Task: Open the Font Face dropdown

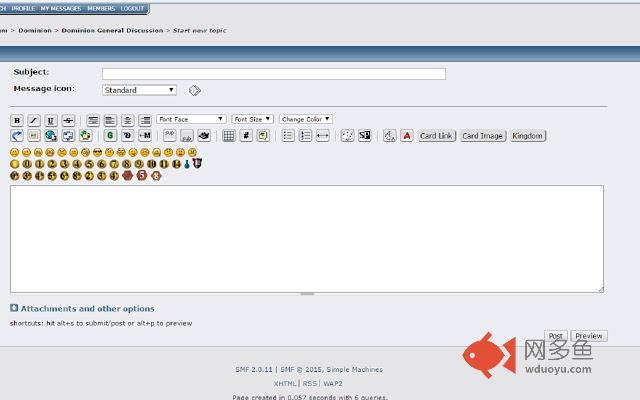Action: point(191,119)
